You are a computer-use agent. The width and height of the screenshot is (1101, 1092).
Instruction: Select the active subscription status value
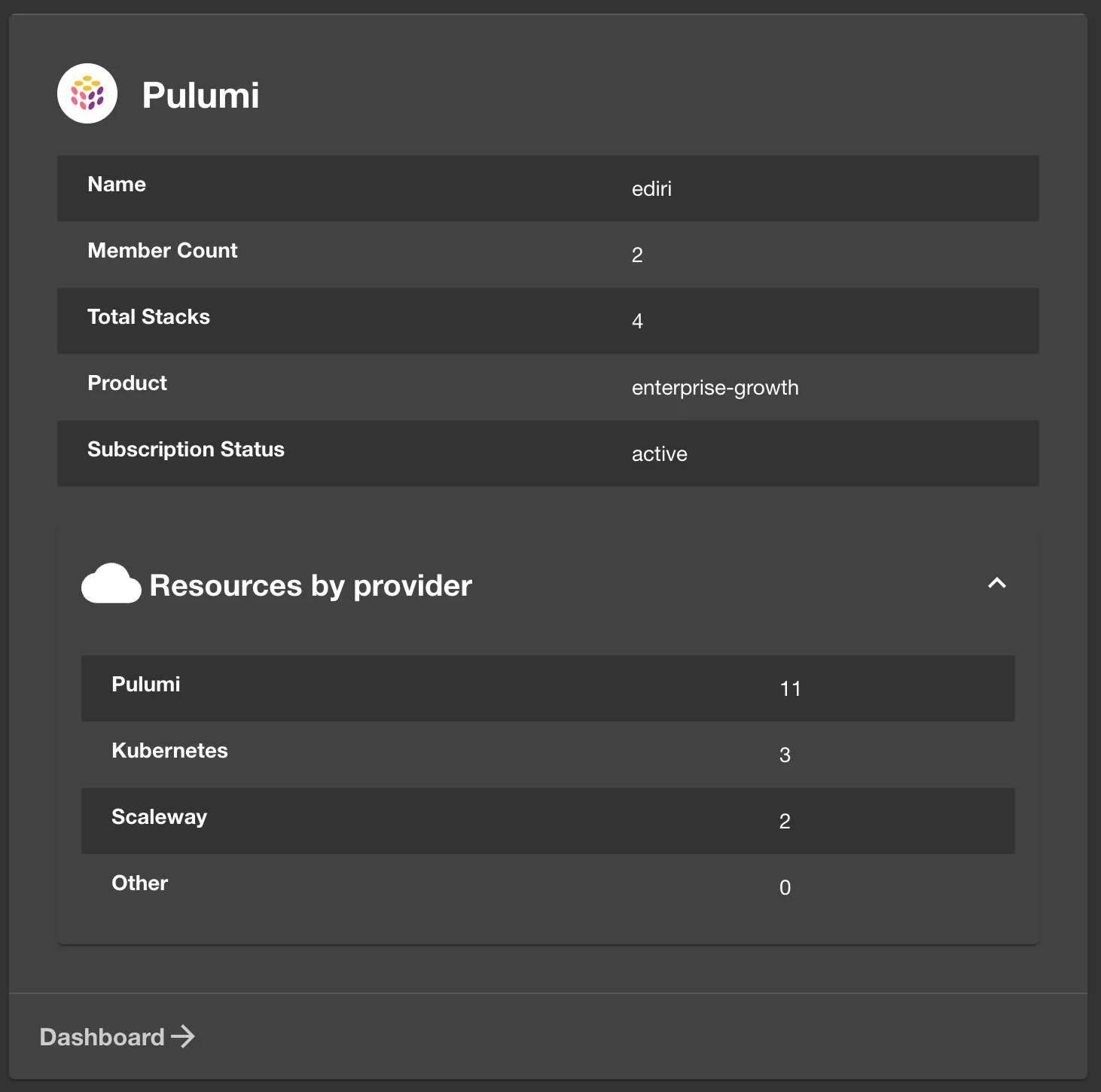659,453
